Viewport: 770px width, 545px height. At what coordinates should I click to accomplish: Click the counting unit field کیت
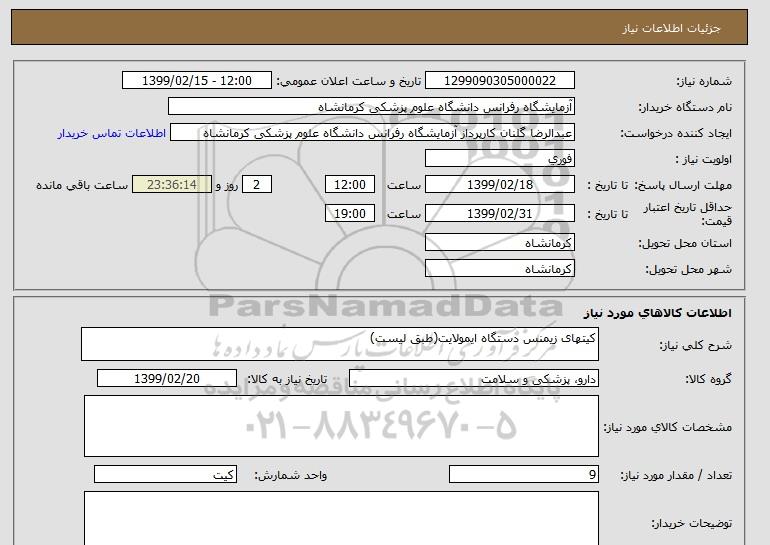[x=165, y=475]
